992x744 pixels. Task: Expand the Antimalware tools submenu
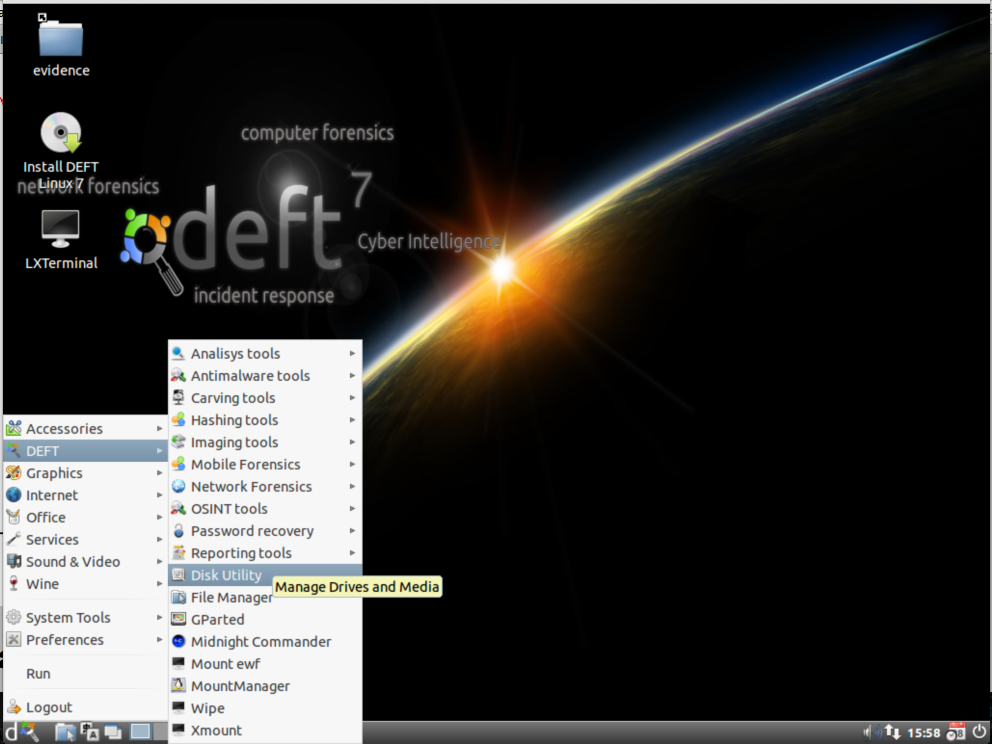tap(265, 376)
